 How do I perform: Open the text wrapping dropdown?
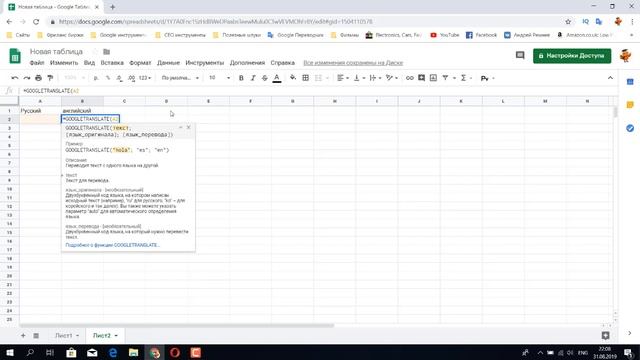point(375,78)
